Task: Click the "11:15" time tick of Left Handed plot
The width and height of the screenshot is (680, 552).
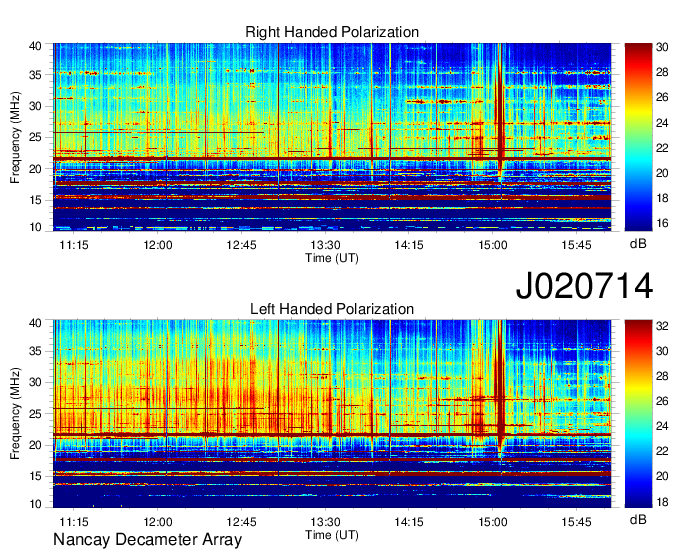Action: 74,522
